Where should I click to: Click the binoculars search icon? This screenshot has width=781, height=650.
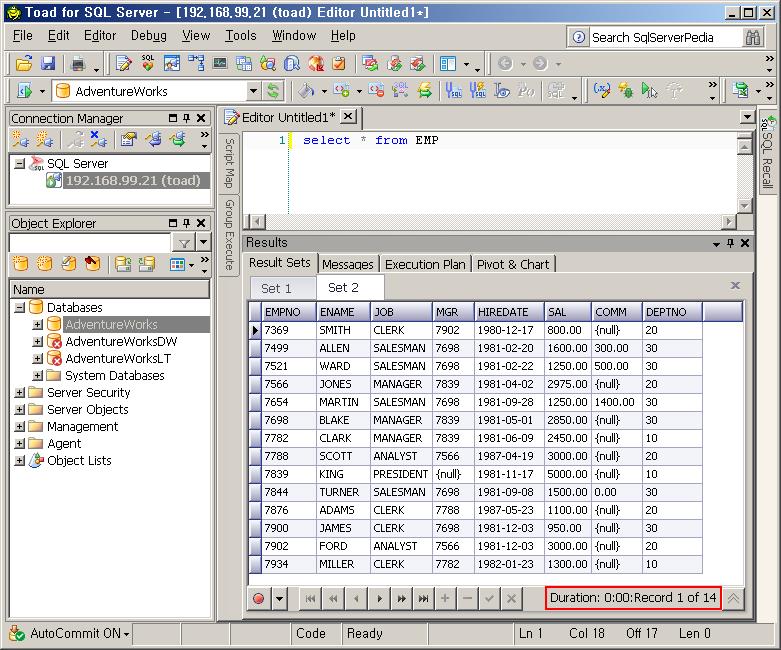click(x=754, y=37)
